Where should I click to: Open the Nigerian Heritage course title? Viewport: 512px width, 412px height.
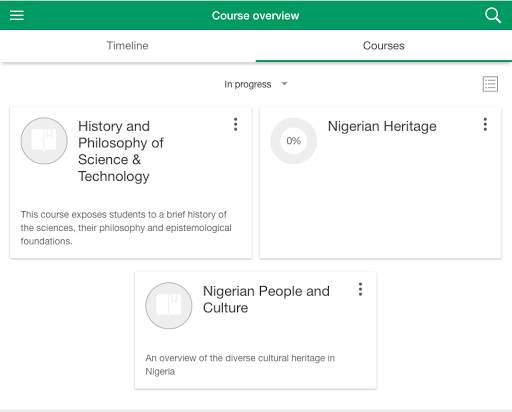click(x=382, y=126)
